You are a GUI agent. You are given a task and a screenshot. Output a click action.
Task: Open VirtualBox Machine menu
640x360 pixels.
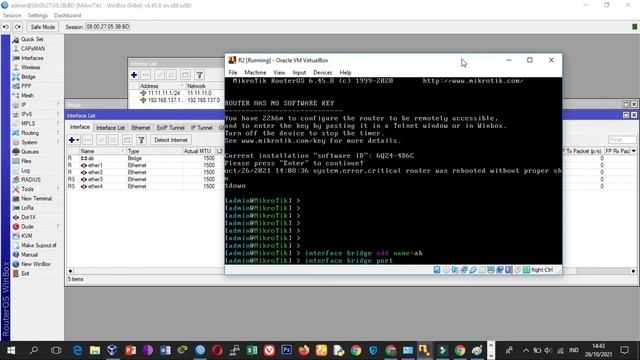click(255, 73)
